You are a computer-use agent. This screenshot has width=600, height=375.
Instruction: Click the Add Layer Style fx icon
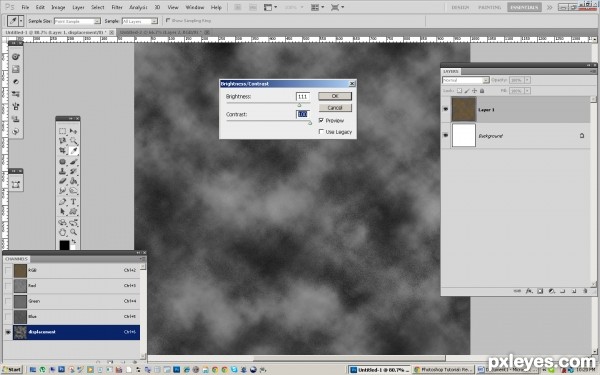point(529,291)
